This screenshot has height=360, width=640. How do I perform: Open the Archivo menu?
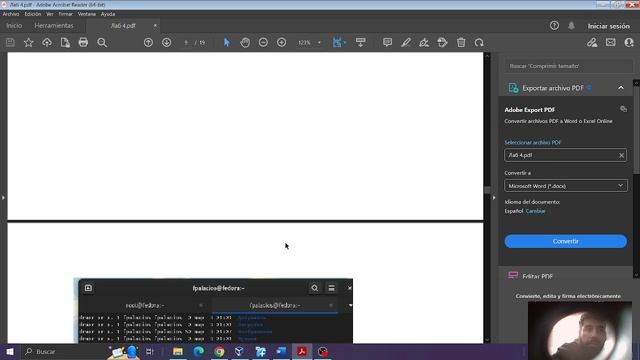tap(11, 14)
